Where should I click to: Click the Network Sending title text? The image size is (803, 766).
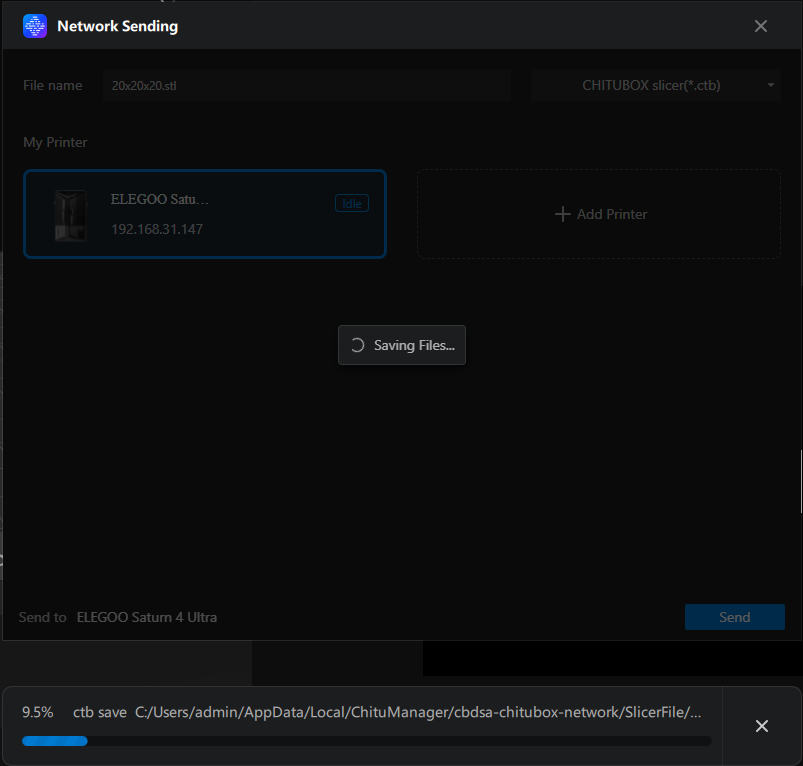[x=118, y=26]
